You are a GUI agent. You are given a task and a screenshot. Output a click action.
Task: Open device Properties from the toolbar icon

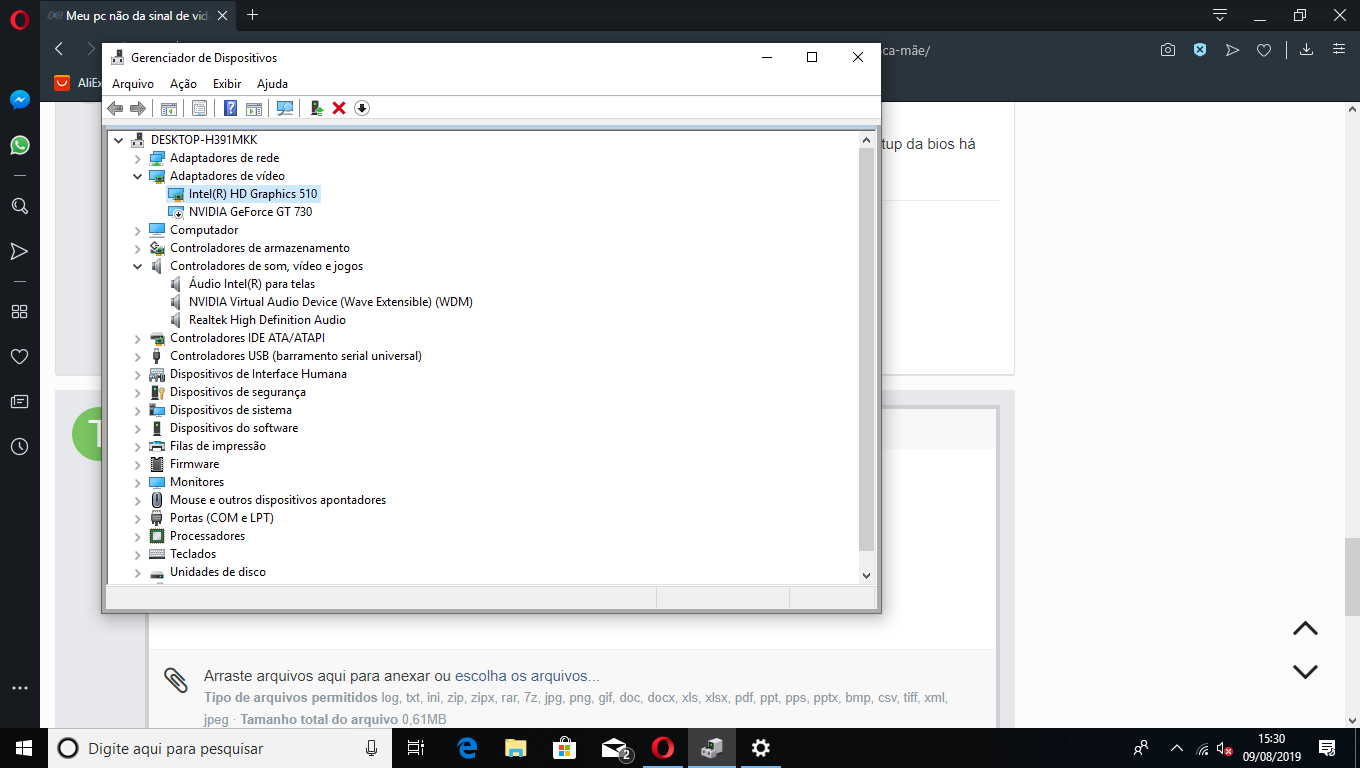tap(199, 108)
